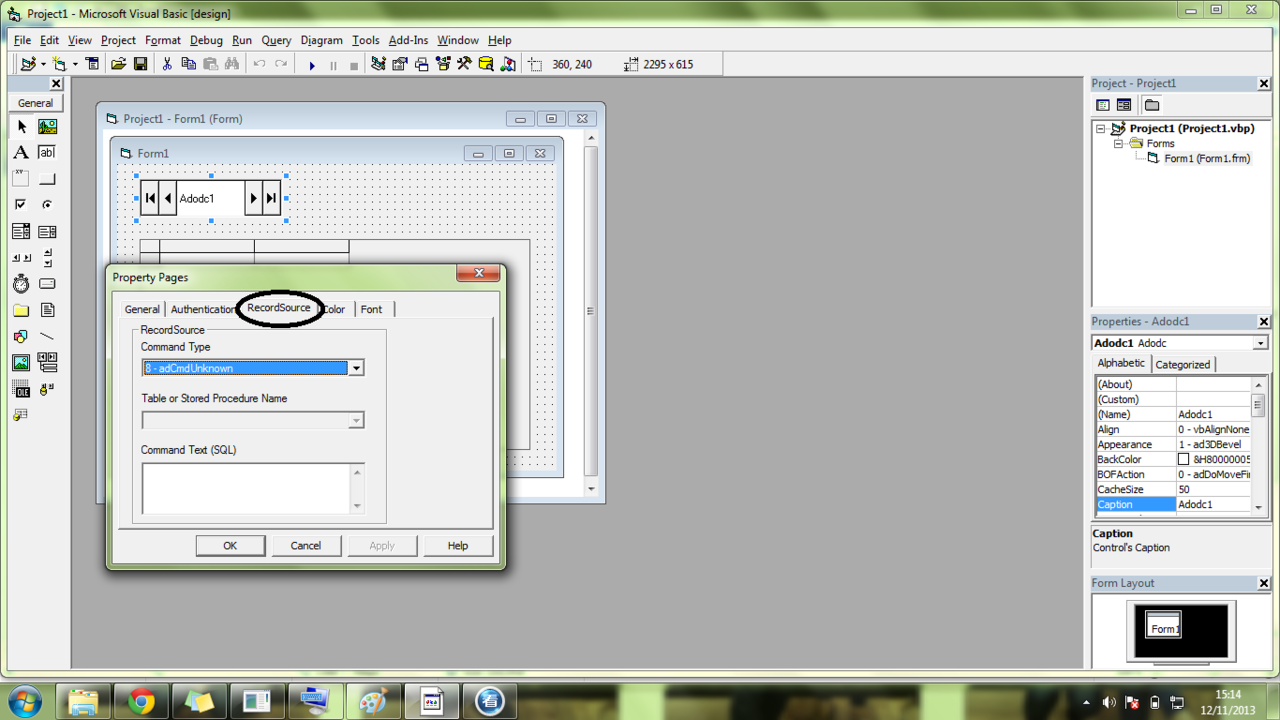
Task: Select the Label control tool
Action: 21,153
